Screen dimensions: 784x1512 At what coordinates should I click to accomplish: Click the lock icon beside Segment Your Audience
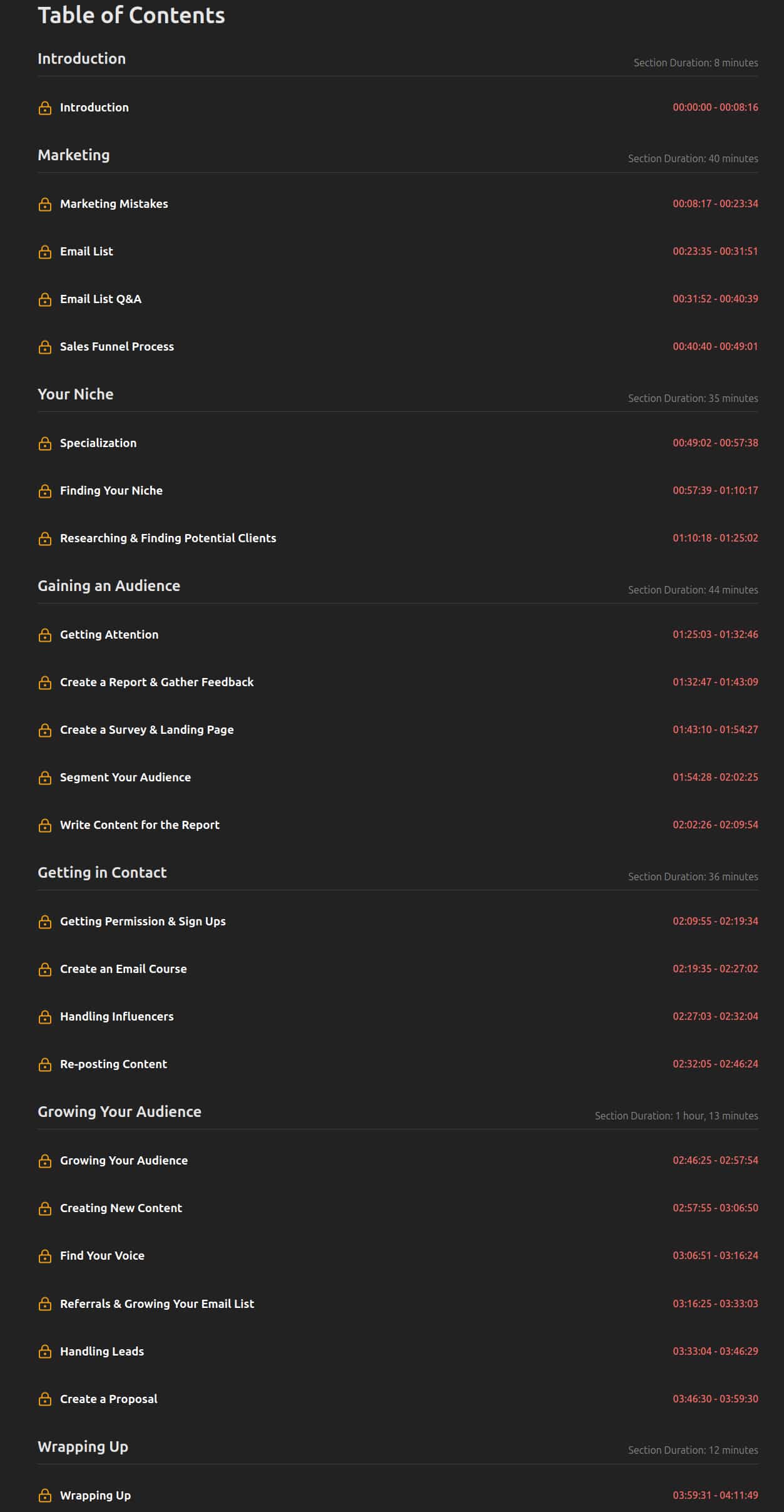click(45, 778)
